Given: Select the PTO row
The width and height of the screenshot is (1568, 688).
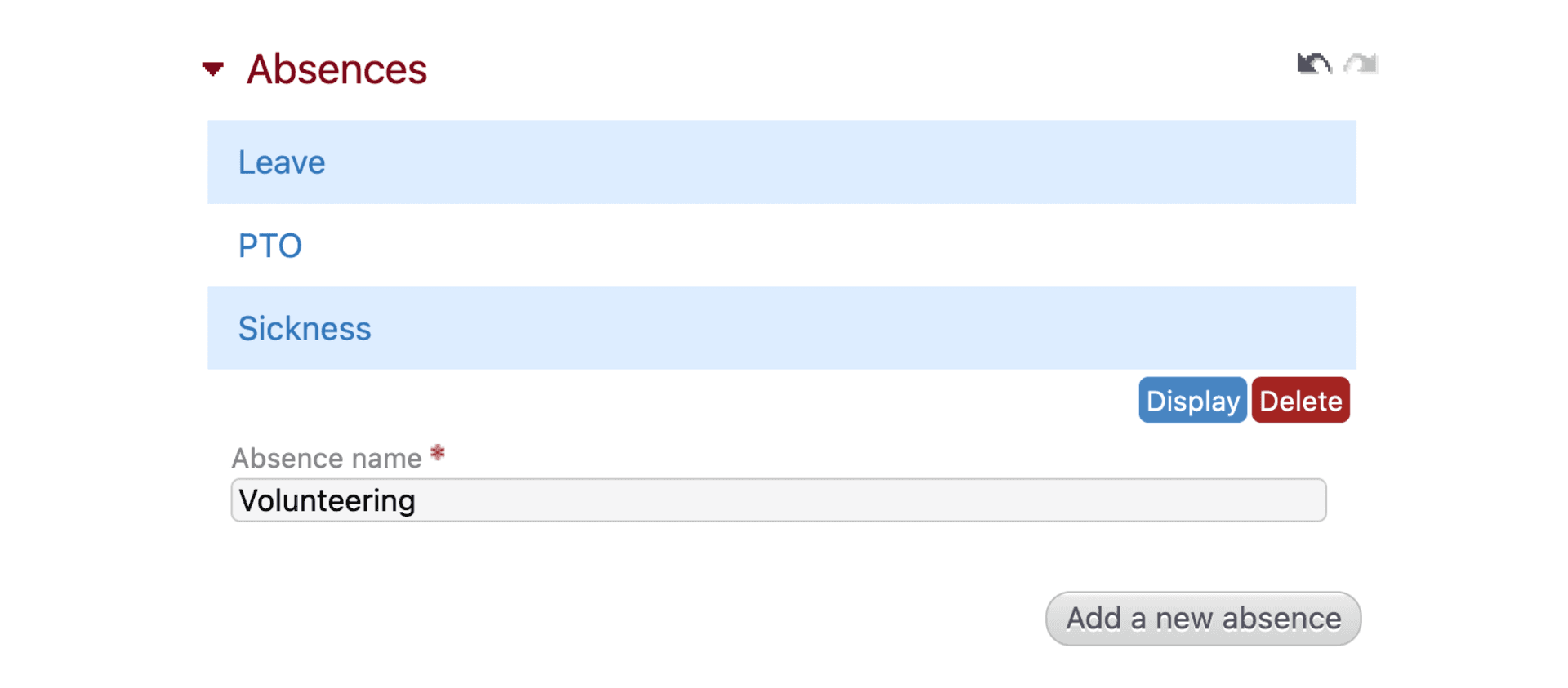Looking at the screenshot, I should tap(270, 245).
